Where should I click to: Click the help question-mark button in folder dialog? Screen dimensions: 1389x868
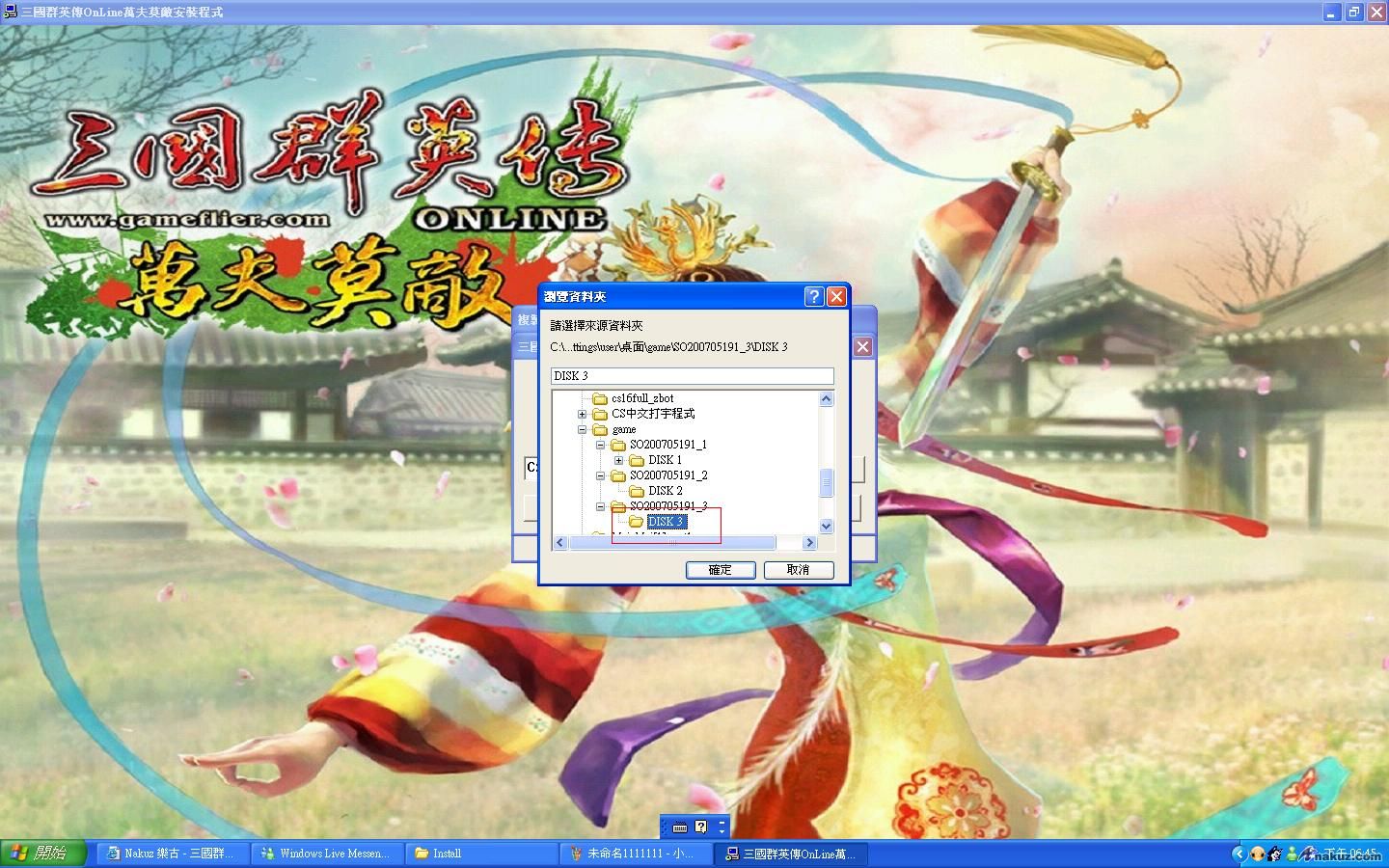tap(814, 296)
